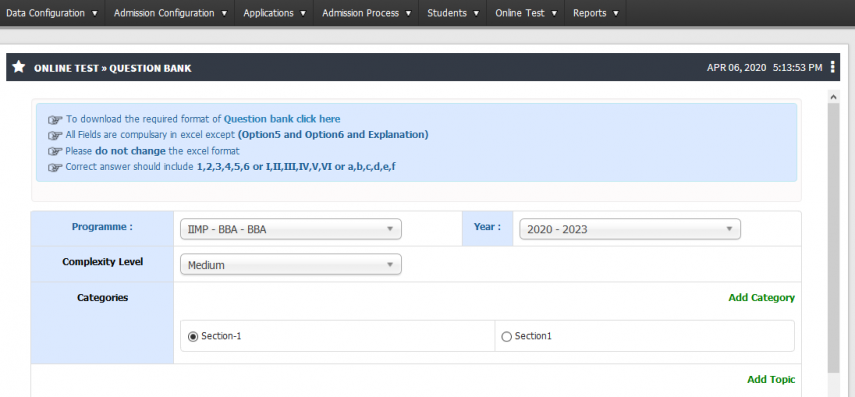
Task: Click the pointing hand icon beside Correct answer
Action: coord(55,167)
